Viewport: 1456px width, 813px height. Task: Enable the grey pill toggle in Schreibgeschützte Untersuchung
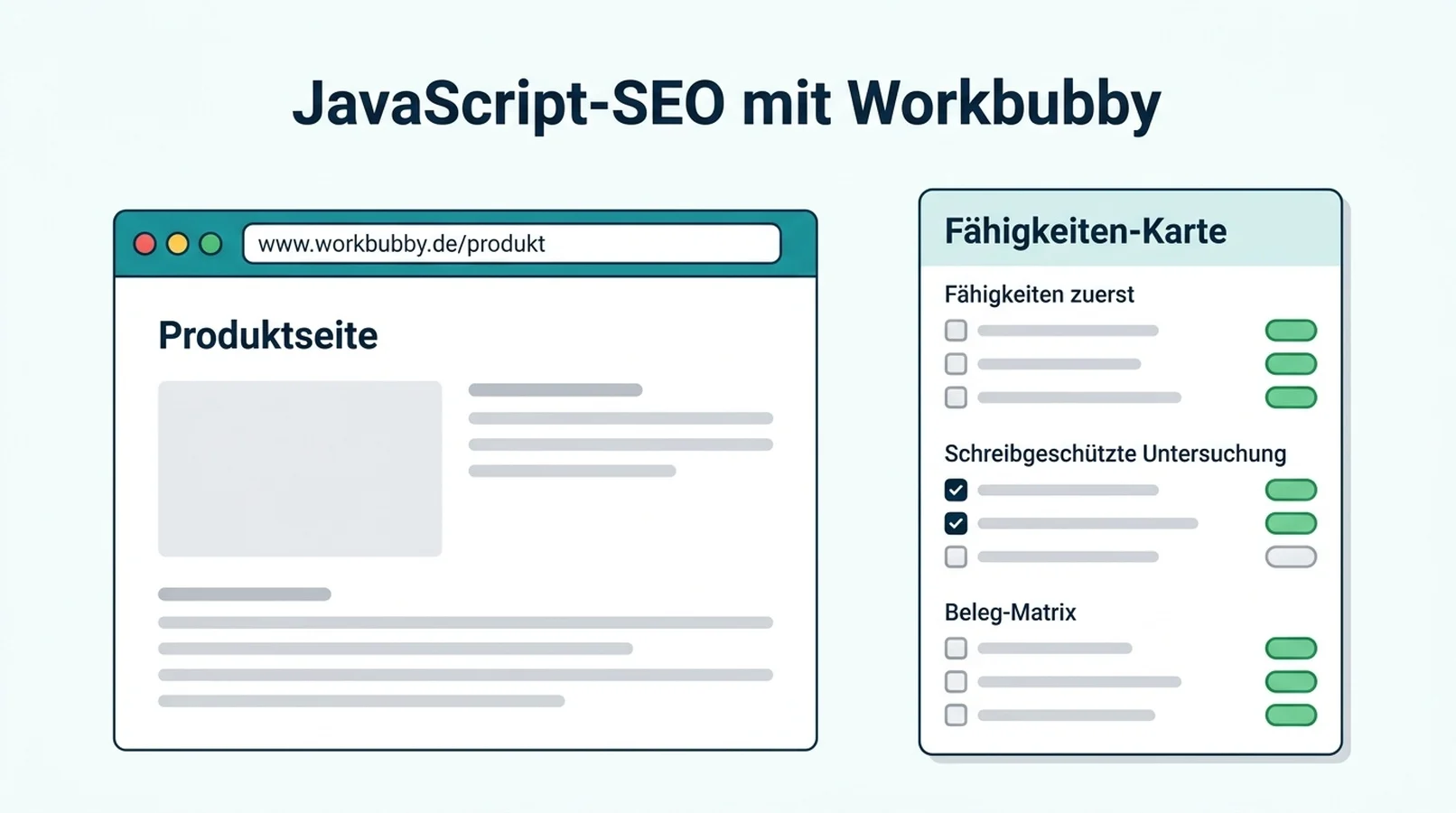click(x=1291, y=556)
